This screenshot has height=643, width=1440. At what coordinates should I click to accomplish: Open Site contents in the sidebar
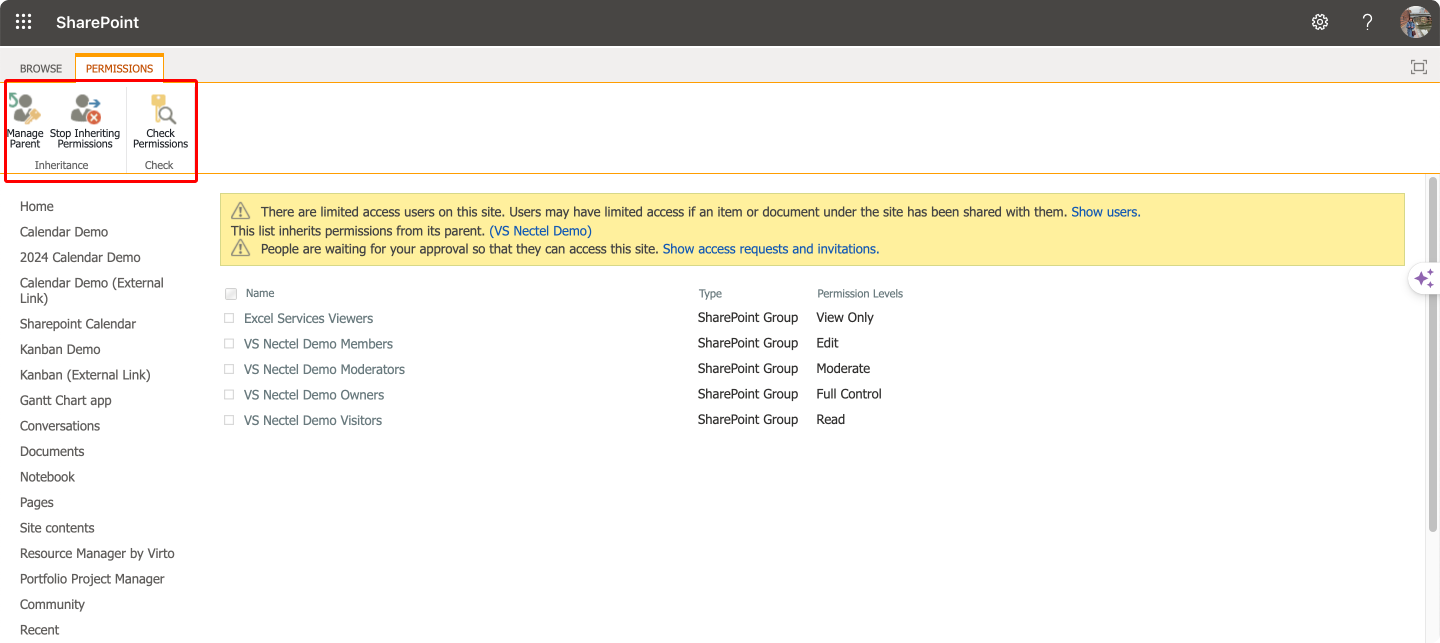point(57,528)
